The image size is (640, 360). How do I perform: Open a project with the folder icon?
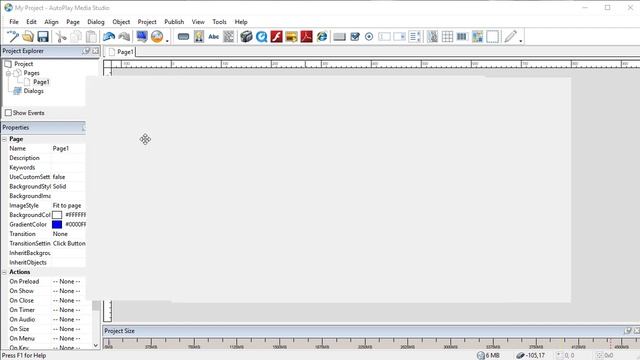click(28, 37)
